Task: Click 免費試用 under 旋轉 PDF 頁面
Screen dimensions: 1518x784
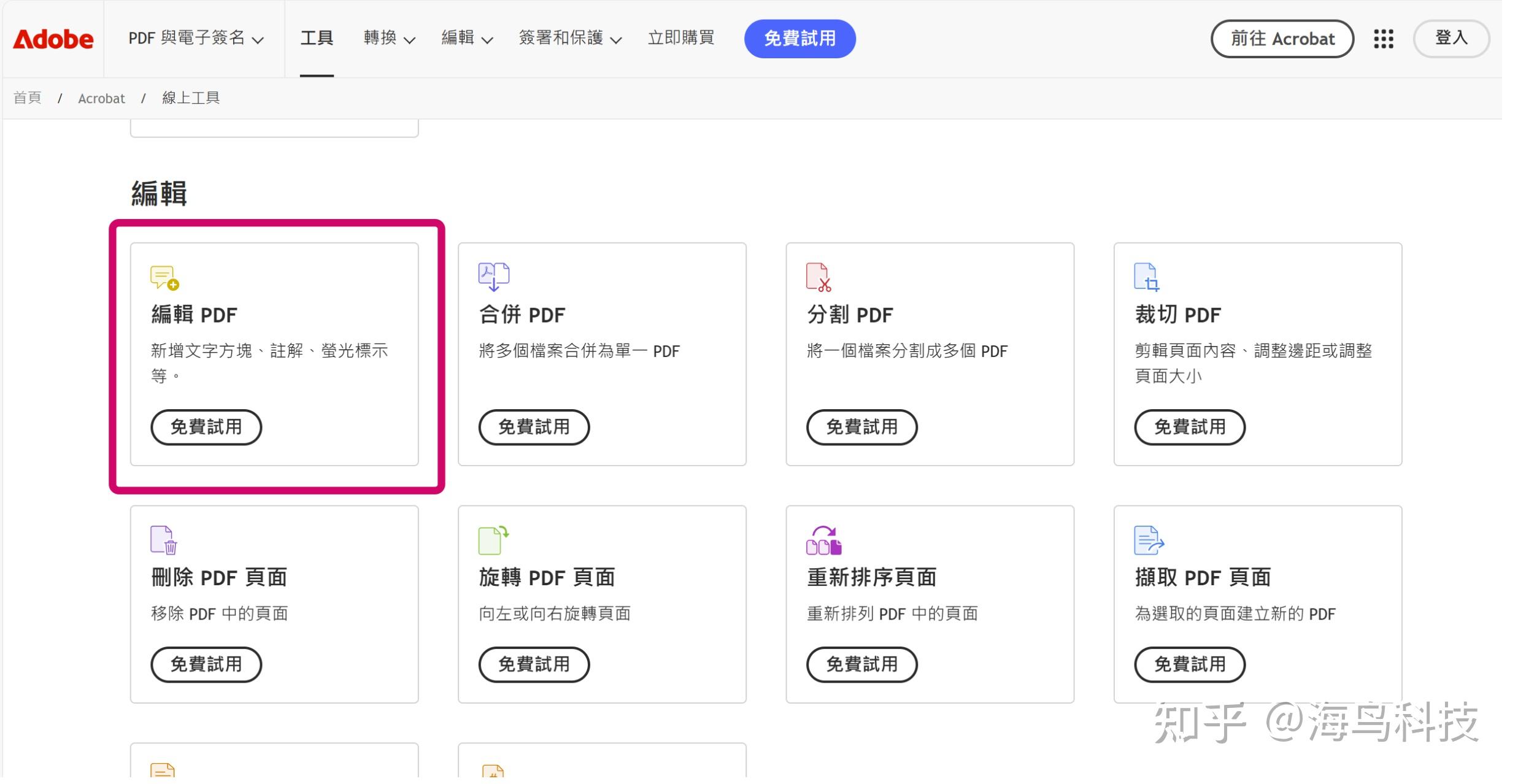Action: coord(534,664)
